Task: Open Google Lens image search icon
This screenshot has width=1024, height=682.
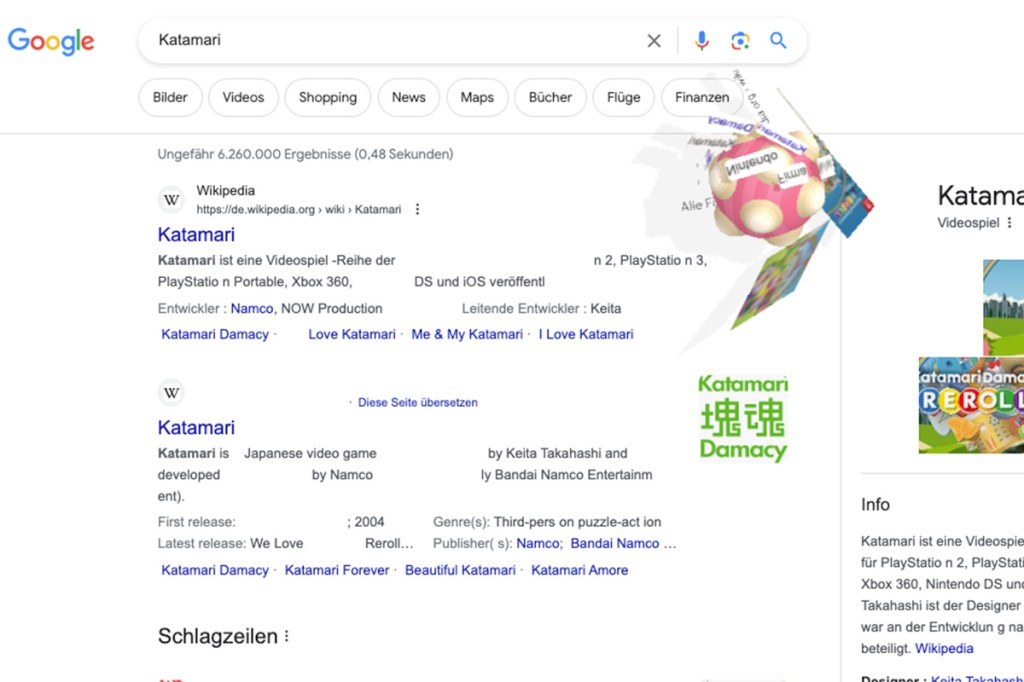Action: pos(740,41)
